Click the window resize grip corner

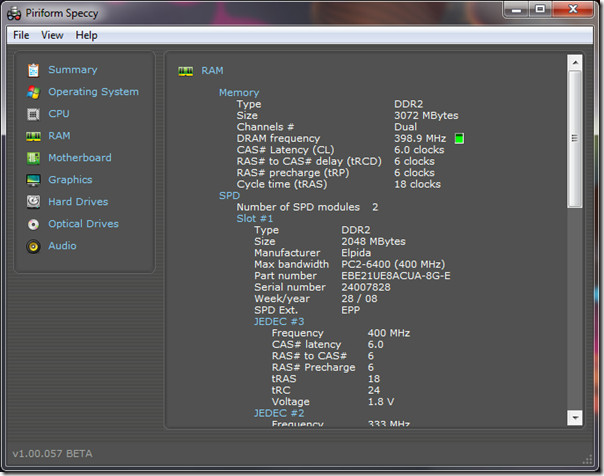coord(588,459)
